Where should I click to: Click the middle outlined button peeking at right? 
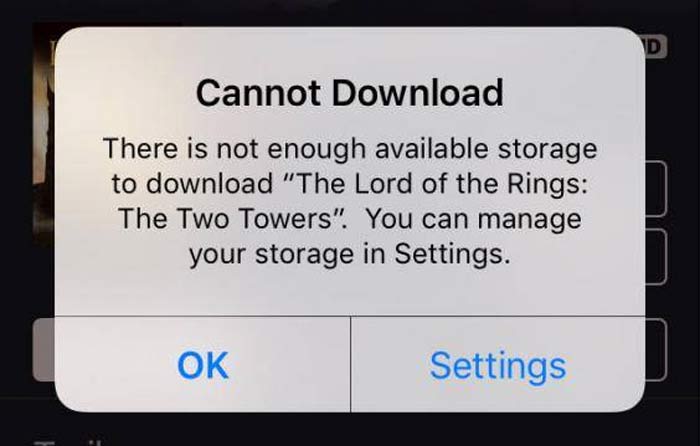(x=656, y=256)
